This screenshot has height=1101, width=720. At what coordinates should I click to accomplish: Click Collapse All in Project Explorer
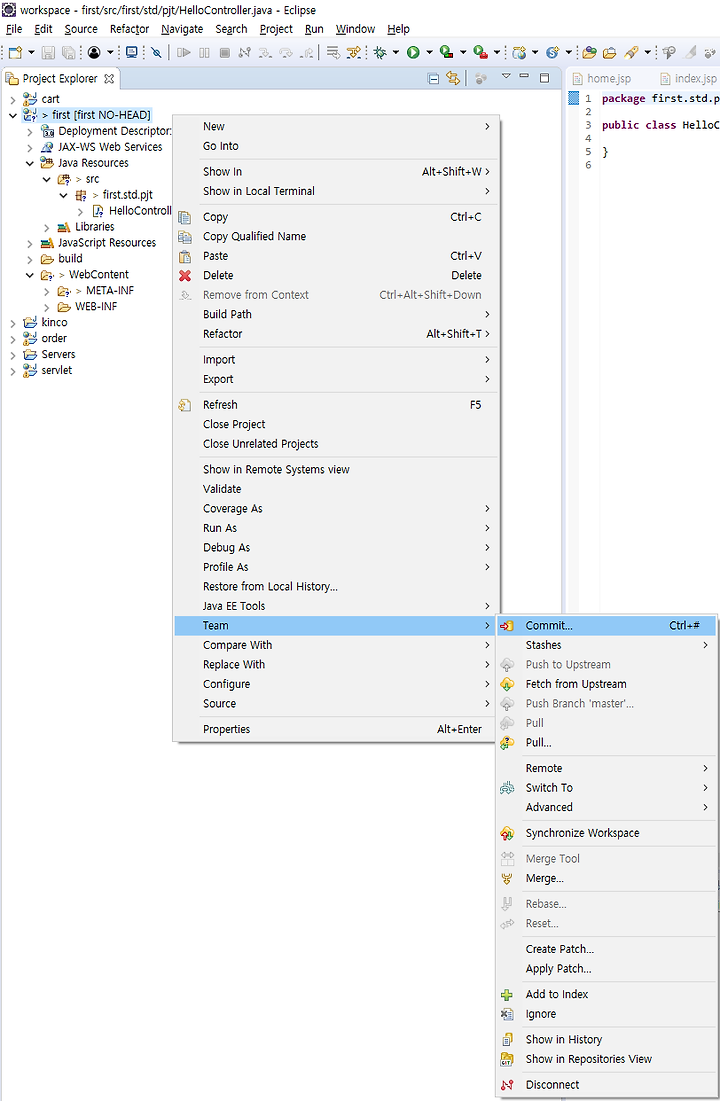433,79
